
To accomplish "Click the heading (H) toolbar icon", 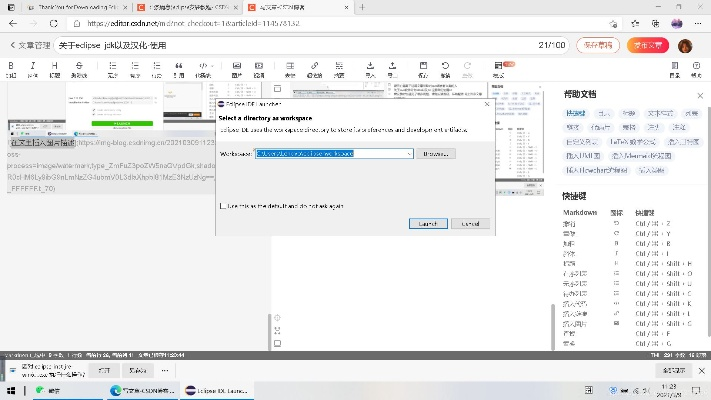I will [x=55, y=68].
